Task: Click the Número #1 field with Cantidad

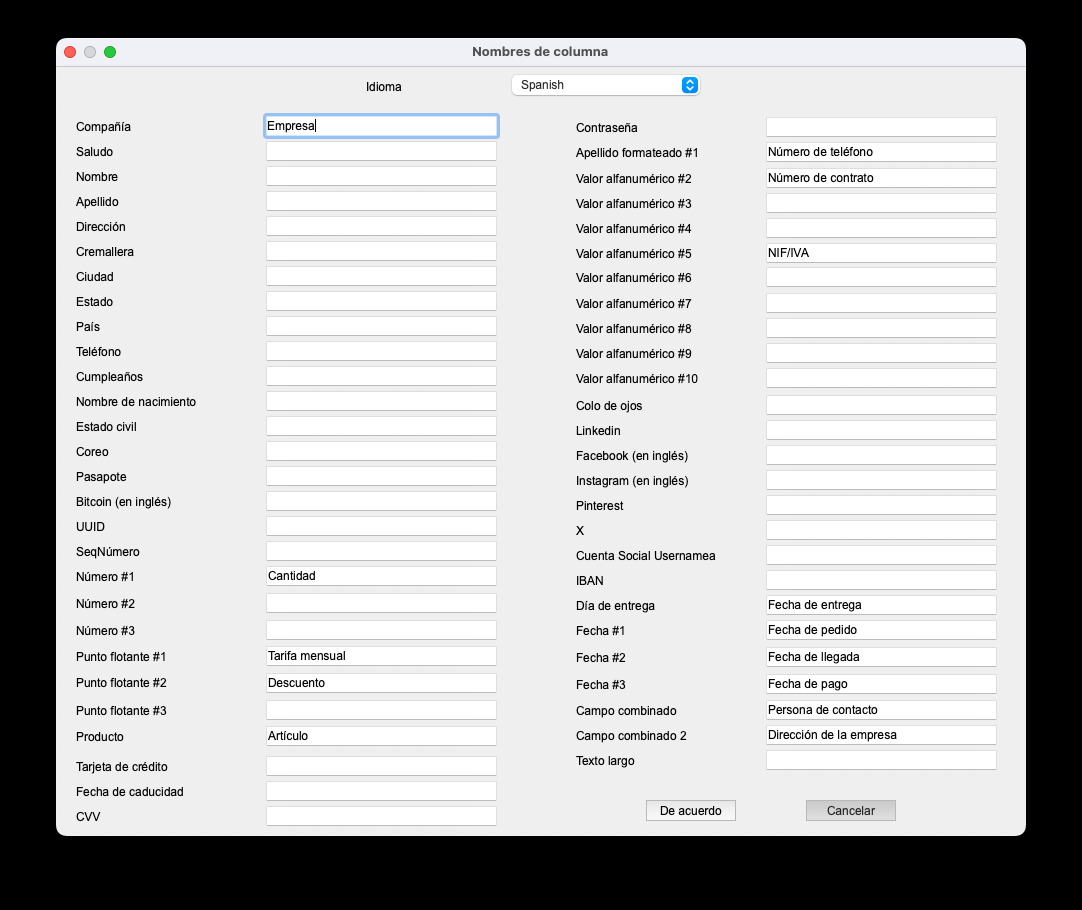Action: tap(381, 577)
